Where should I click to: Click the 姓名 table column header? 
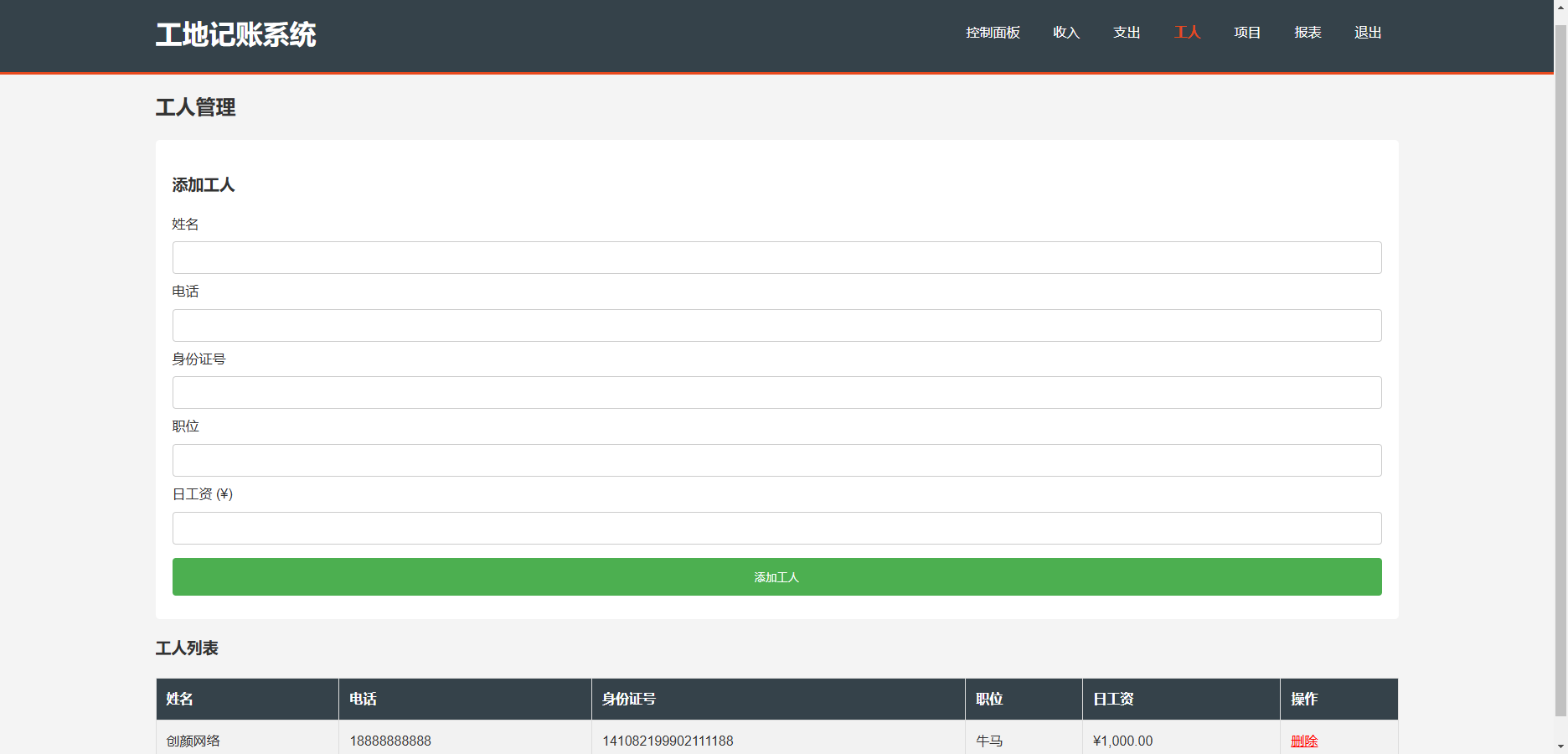pyautogui.click(x=179, y=699)
